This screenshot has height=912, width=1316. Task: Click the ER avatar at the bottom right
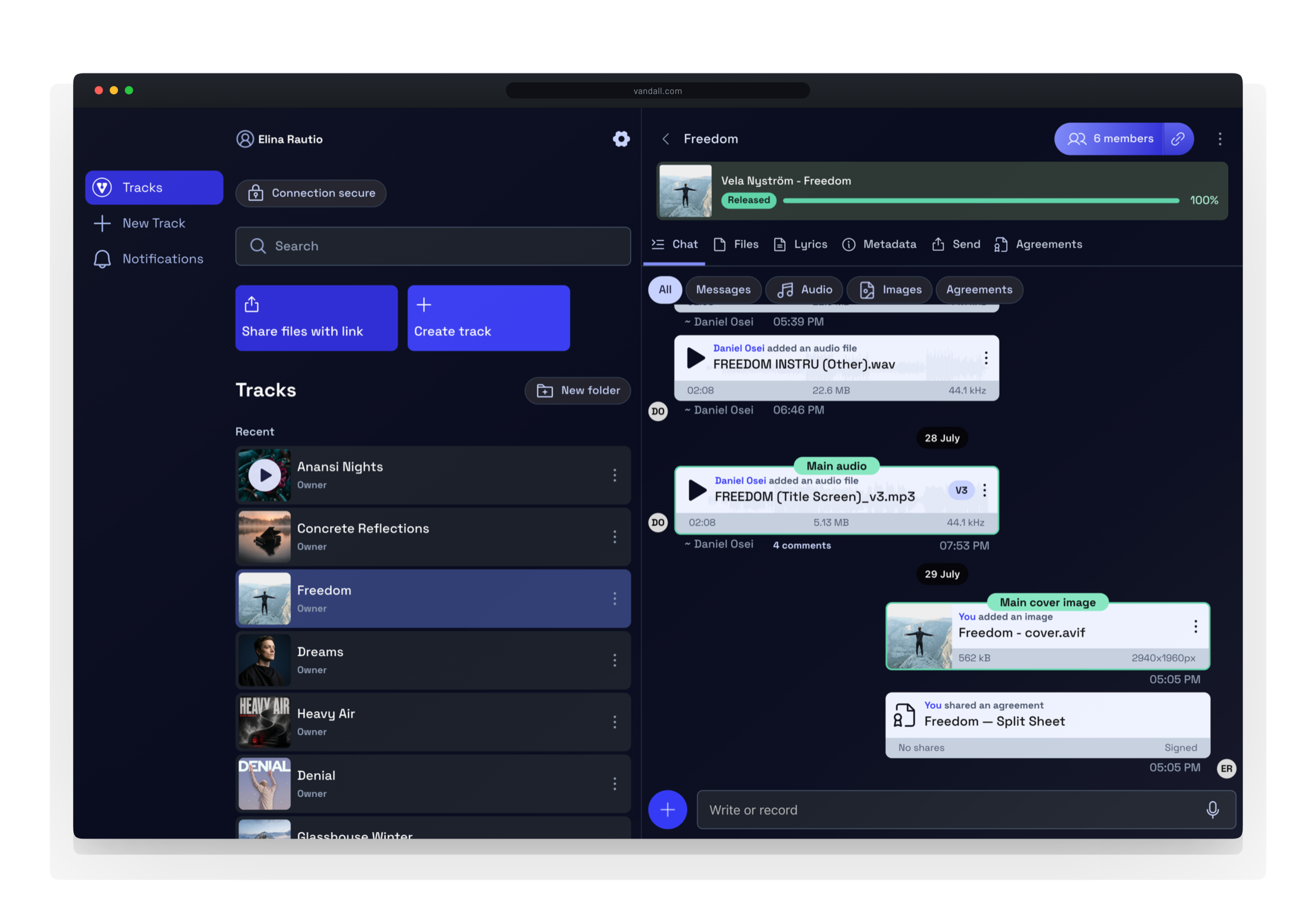pyautogui.click(x=1226, y=768)
